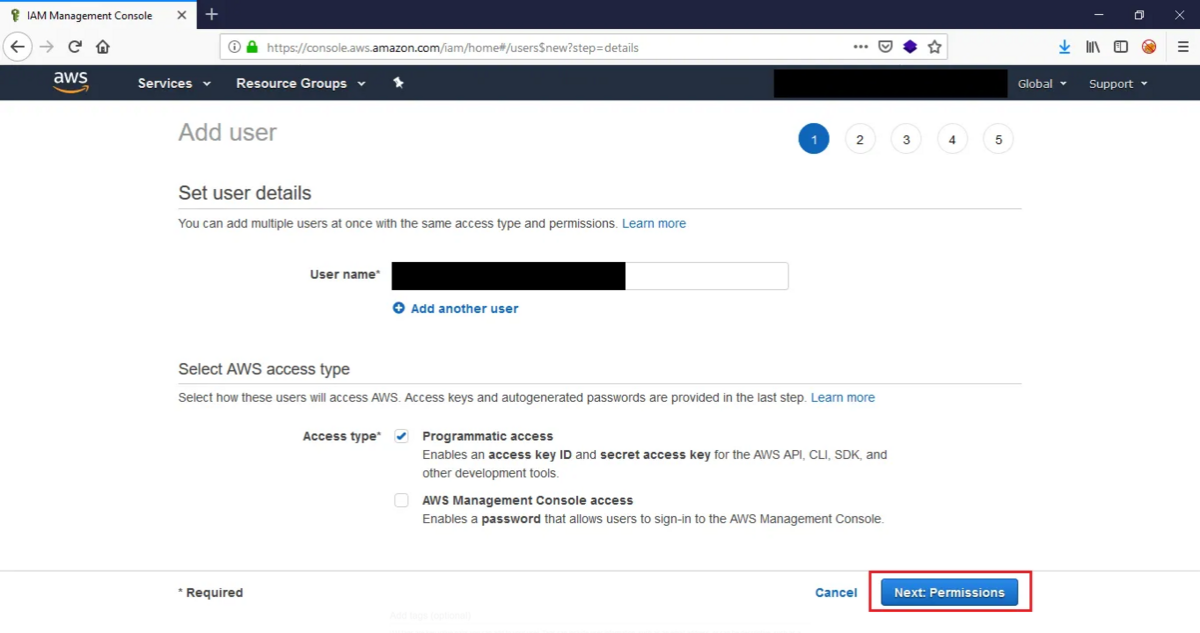Jump to wizard step 5 circle
This screenshot has height=633, width=1200.
998,140
